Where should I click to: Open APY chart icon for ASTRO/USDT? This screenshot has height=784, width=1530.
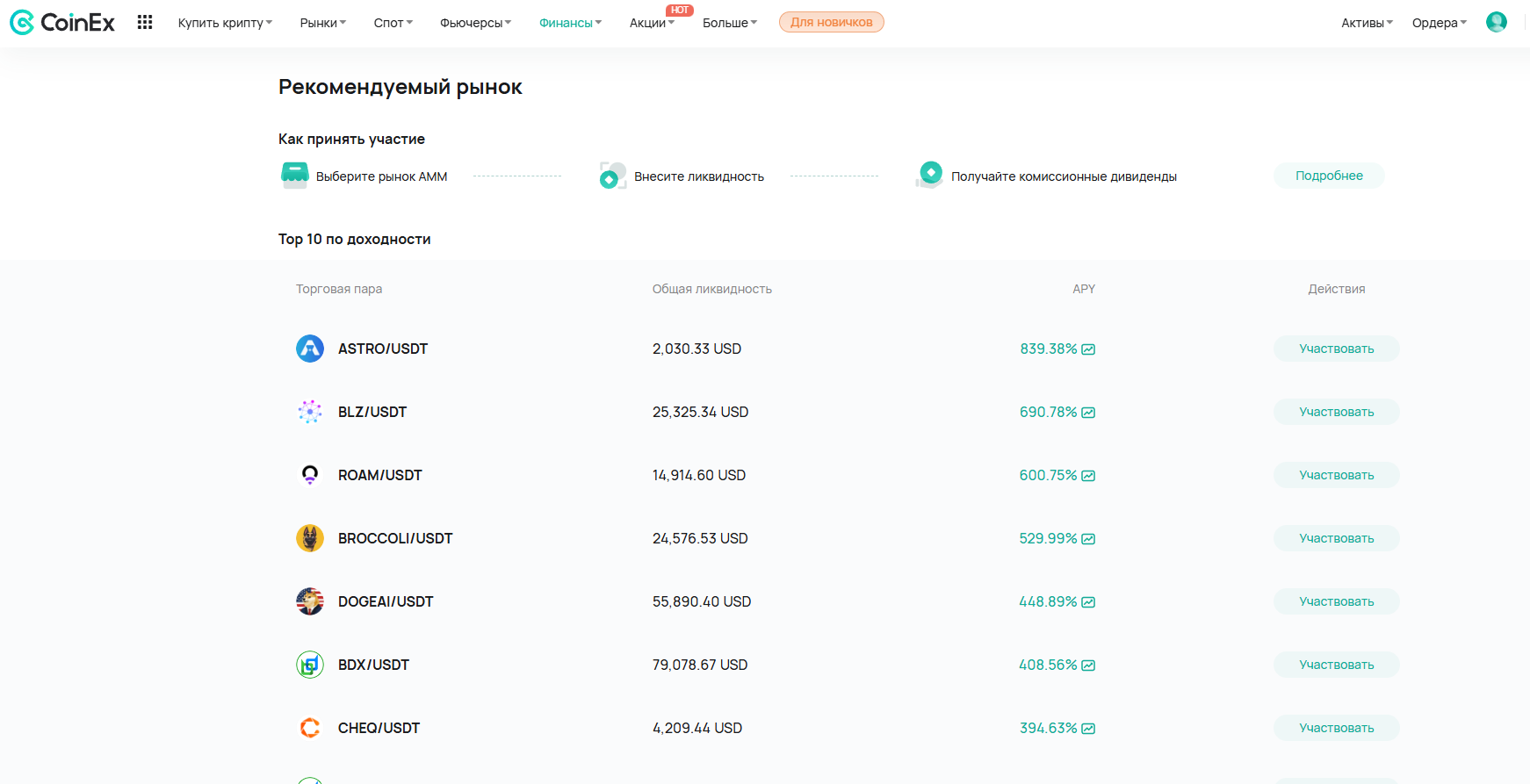tap(1088, 349)
